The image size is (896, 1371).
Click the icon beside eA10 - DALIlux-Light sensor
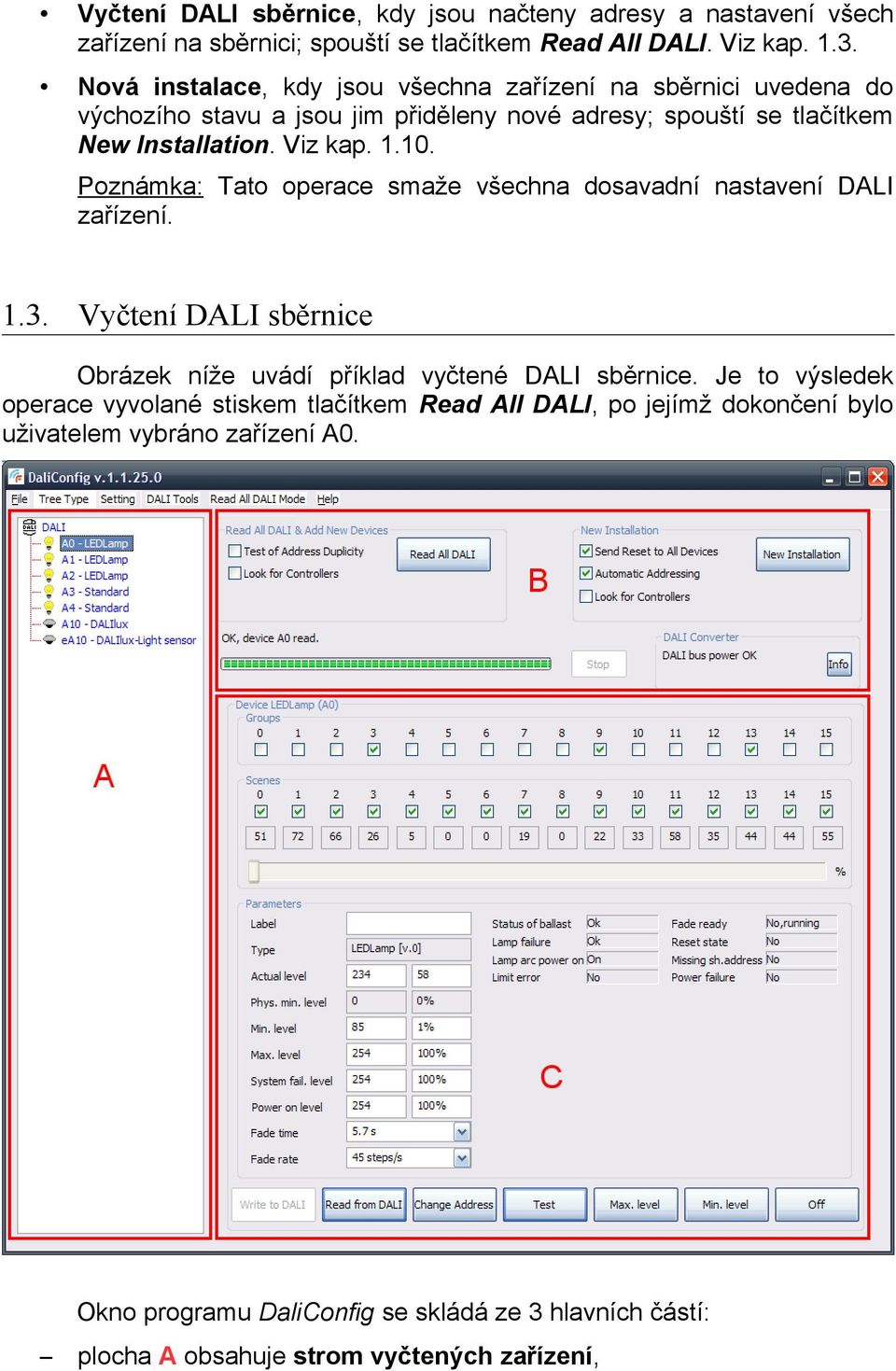pos(49,640)
